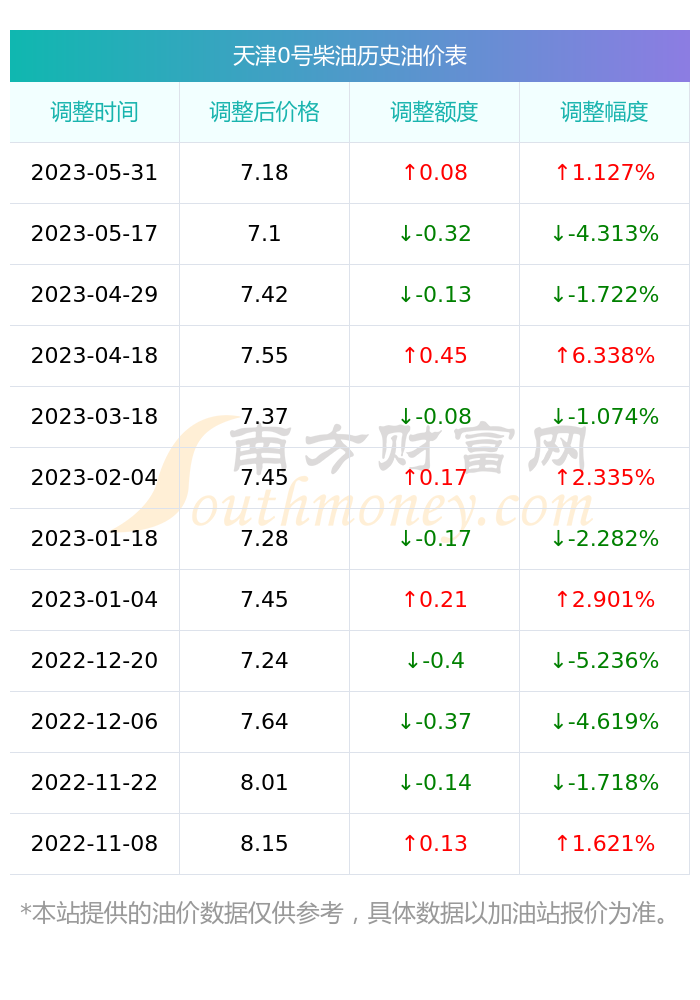This screenshot has height=1000, width=700.
Task: Click the green down arrow value ↓-0.32
Action: (x=435, y=233)
